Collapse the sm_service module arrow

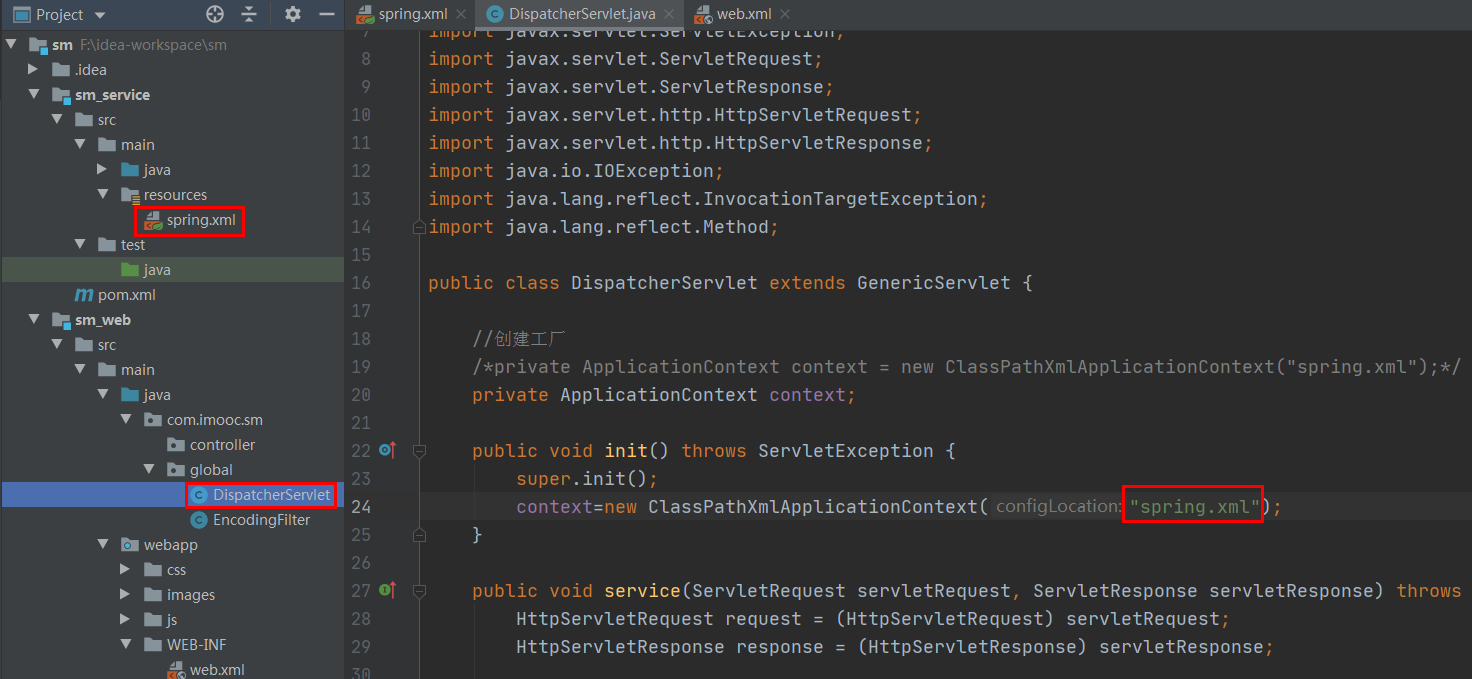point(34,95)
